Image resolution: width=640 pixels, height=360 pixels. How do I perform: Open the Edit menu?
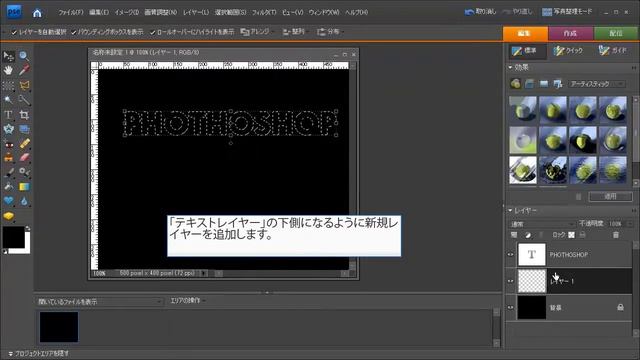click(99, 13)
